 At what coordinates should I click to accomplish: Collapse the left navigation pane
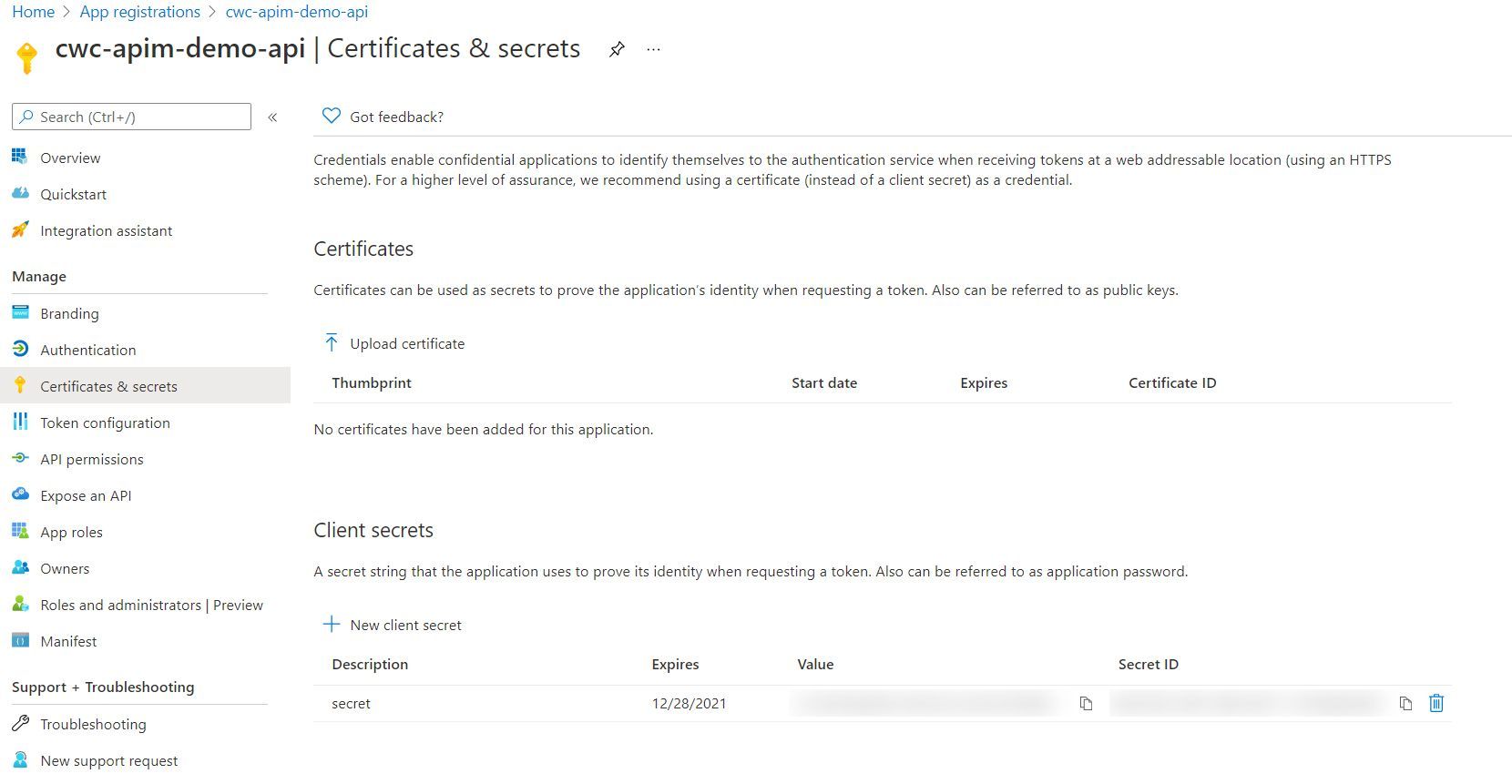coord(272,117)
